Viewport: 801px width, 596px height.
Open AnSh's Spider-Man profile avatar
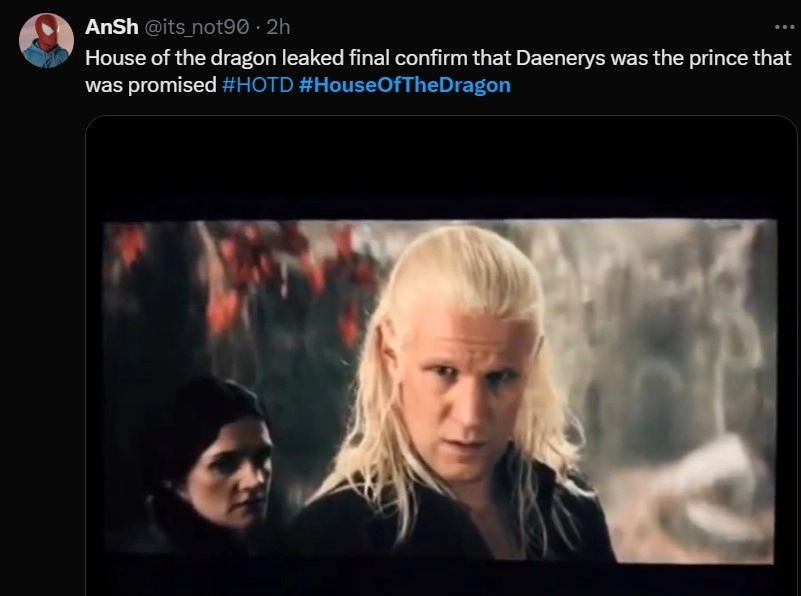click(x=46, y=40)
